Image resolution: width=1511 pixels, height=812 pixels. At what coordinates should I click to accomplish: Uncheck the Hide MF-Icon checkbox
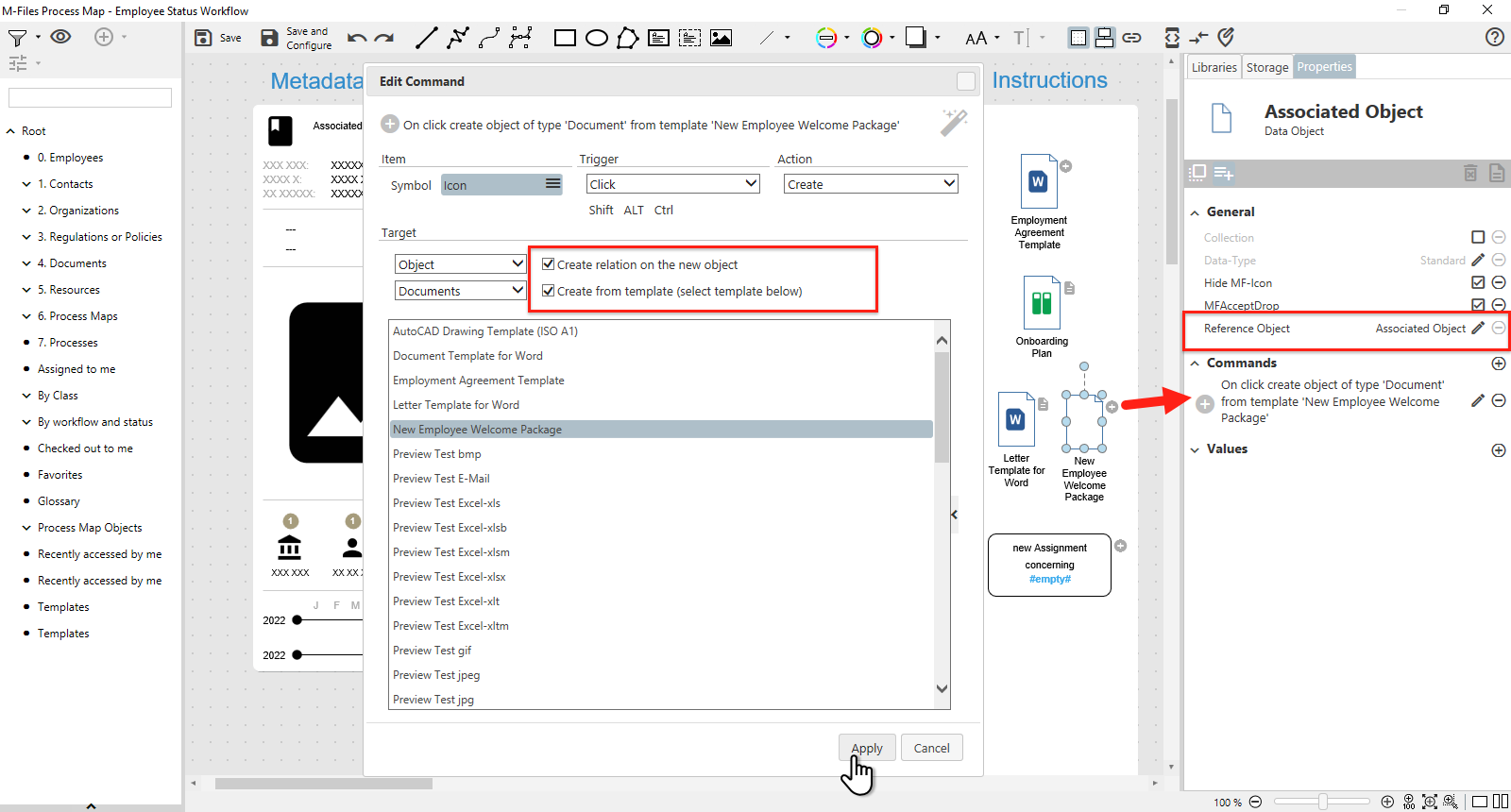coord(1478,282)
